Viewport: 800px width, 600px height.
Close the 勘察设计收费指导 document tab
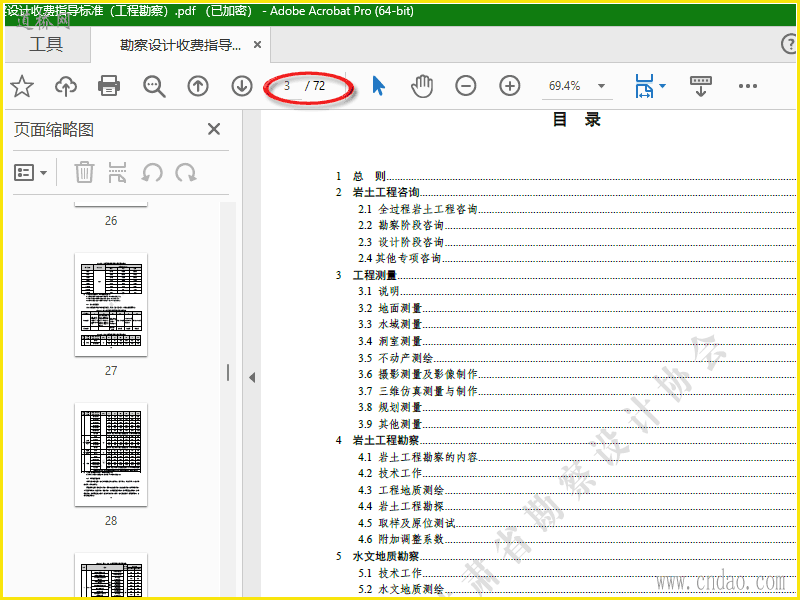pos(258,45)
